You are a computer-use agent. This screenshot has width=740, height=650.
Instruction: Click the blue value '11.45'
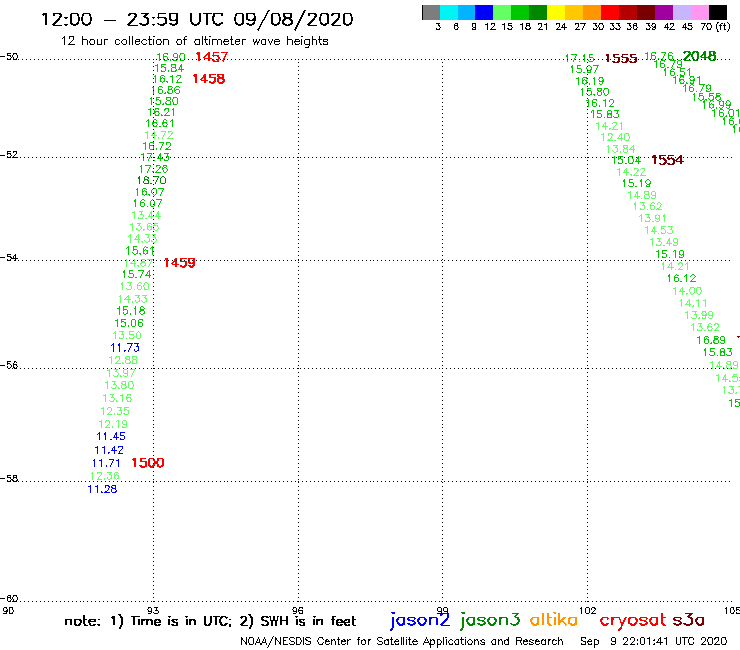coord(111,437)
